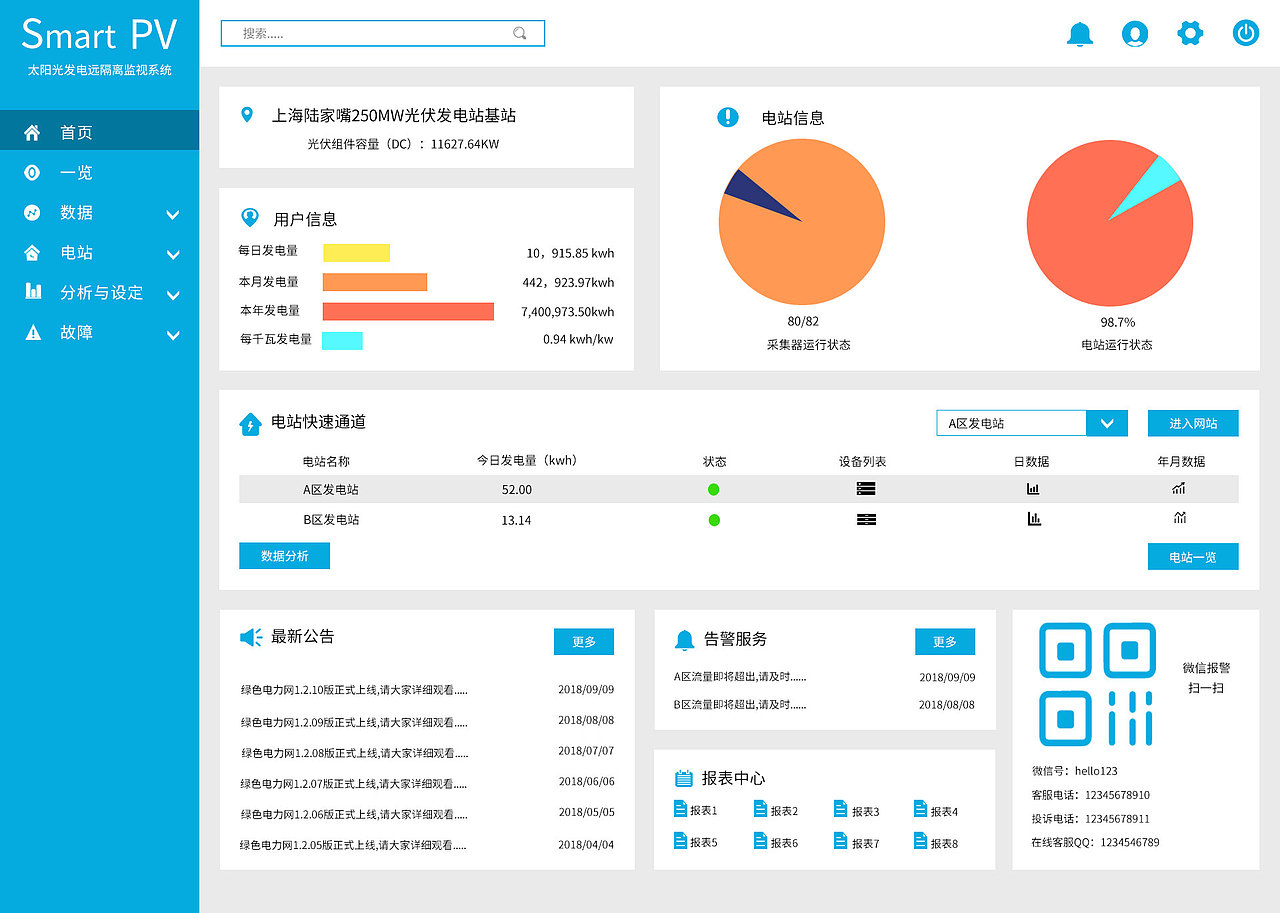Open the 报表5 document icon
The width and height of the screenshot is (1280, 913).
pyautogui.click(x=680, y=841)
